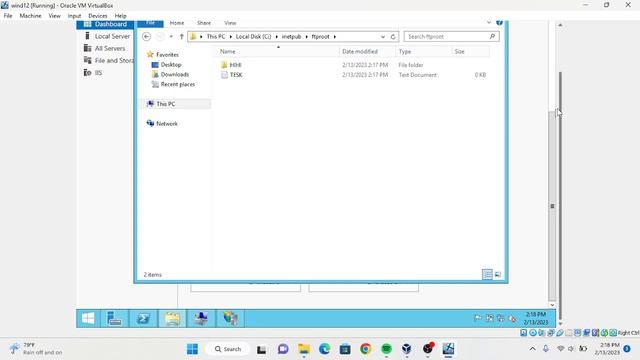Screen dimensions: 640x360
Task: Expand the address bar history dropdown
Action: pos(383,37)
